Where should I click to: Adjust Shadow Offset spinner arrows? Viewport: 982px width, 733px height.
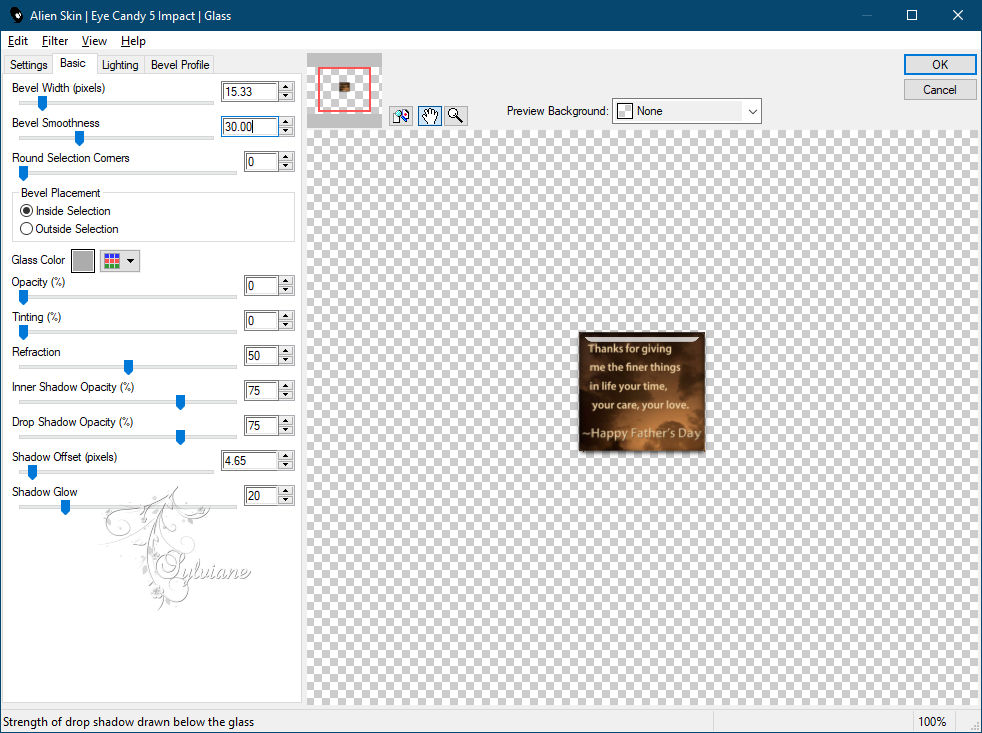click(286, 461)
